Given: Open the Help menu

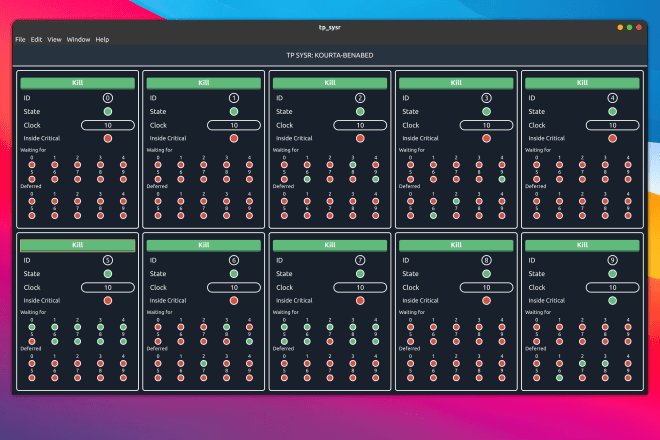Looking at the screenshot, I should (x=102, y=40).
